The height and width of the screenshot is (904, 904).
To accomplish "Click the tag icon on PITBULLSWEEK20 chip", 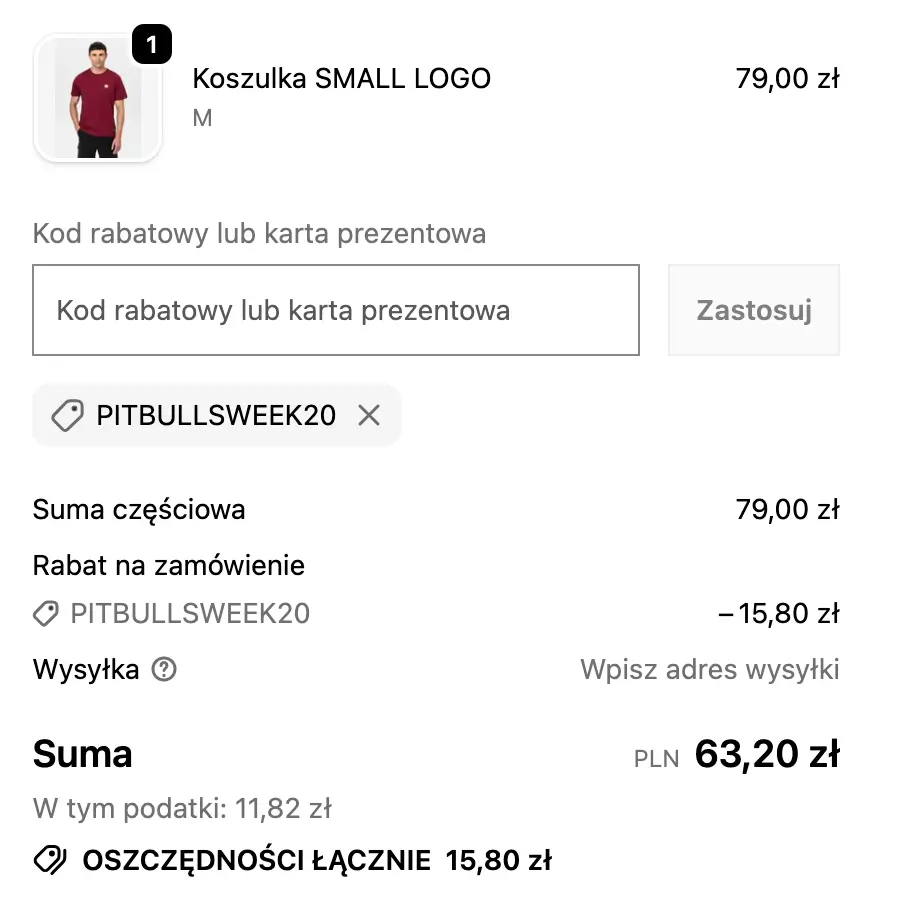I will [66, 415].
